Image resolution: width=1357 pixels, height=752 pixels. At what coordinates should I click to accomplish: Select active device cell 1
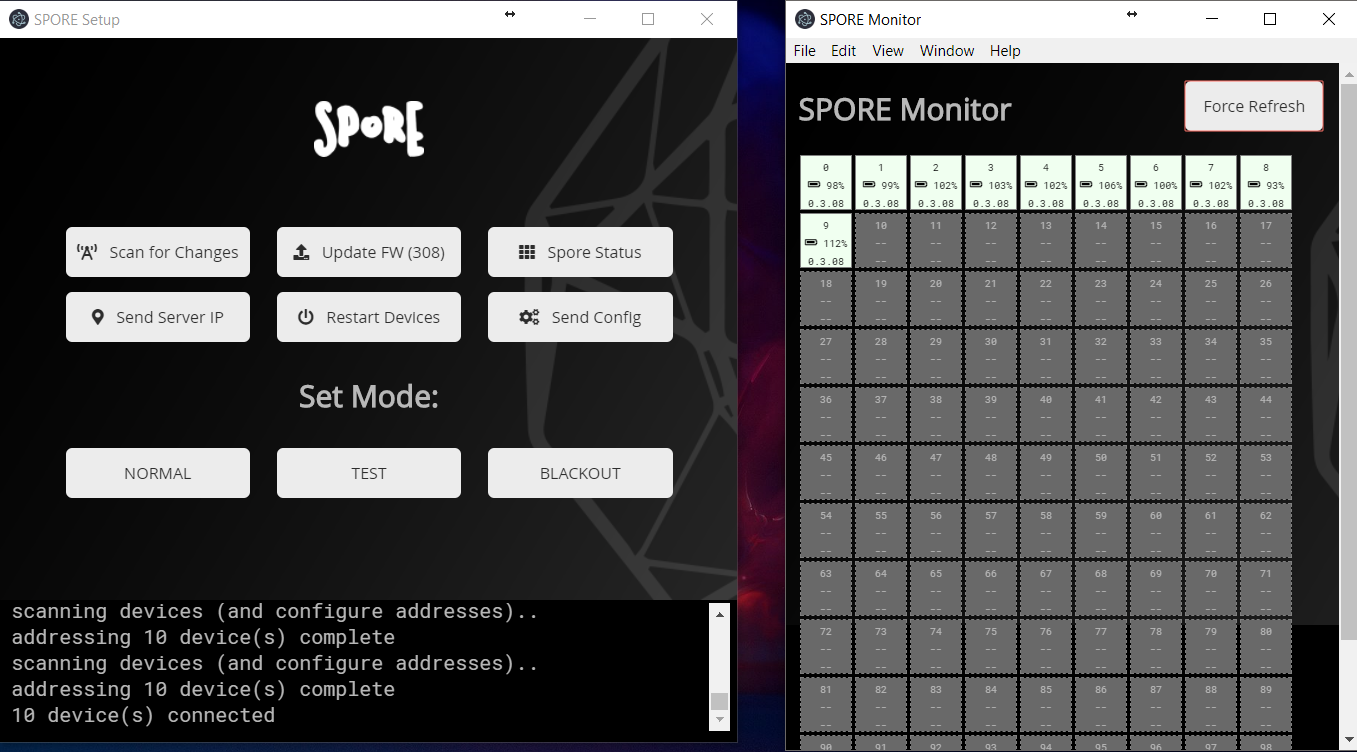[881, 183]
